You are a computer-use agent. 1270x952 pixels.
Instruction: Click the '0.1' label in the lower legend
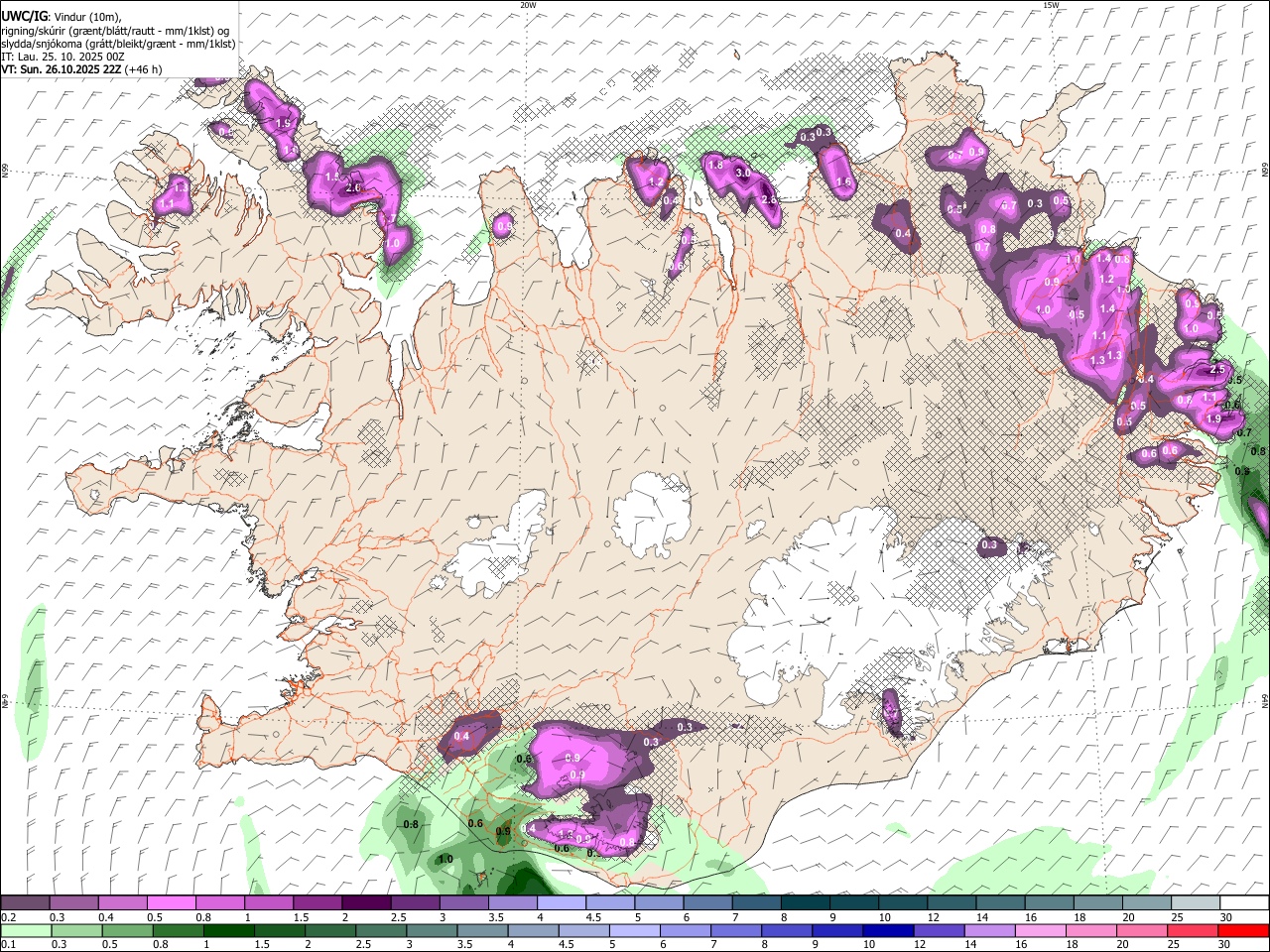tap(8, 944)
